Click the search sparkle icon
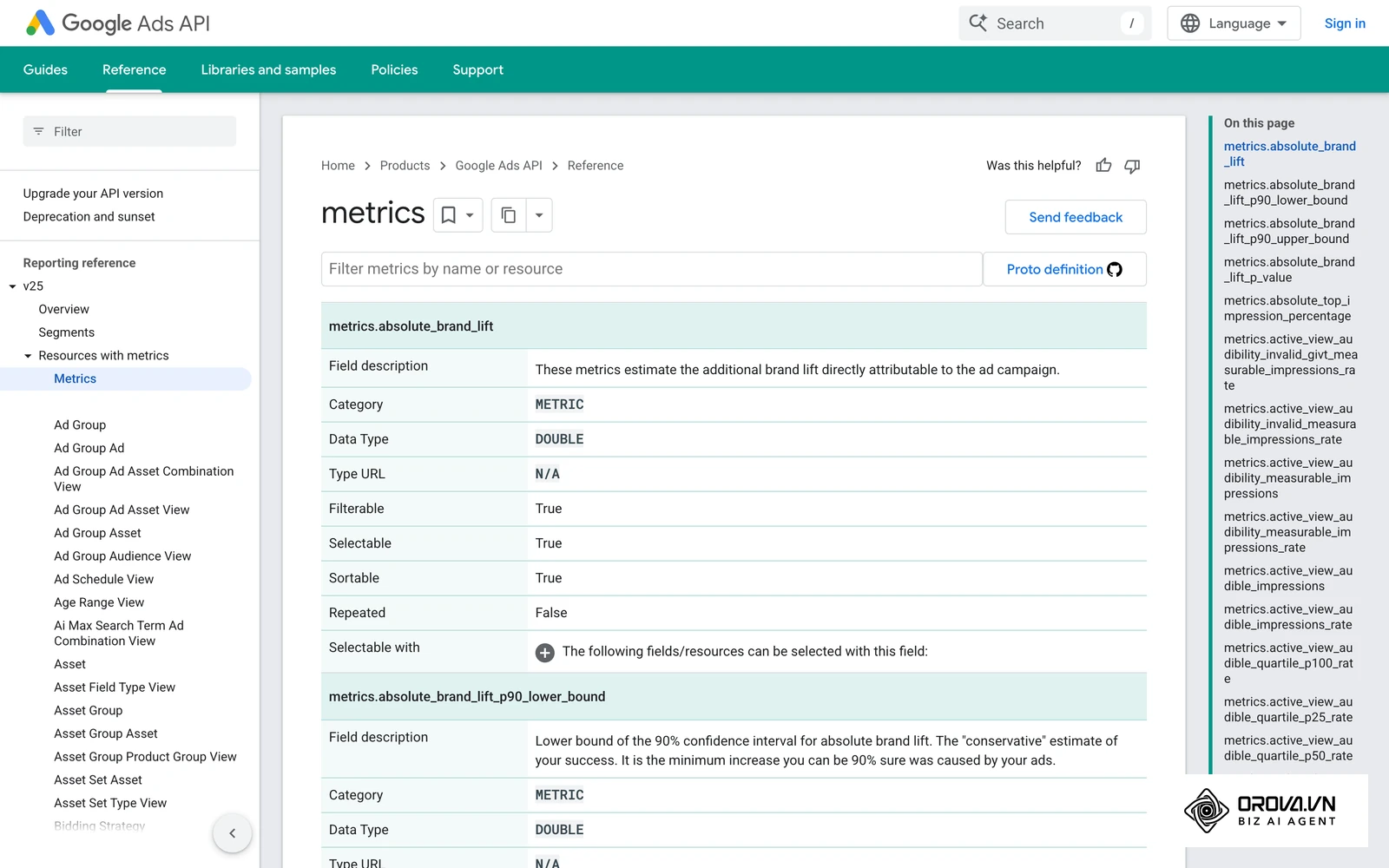 click(x=978, y=23)
